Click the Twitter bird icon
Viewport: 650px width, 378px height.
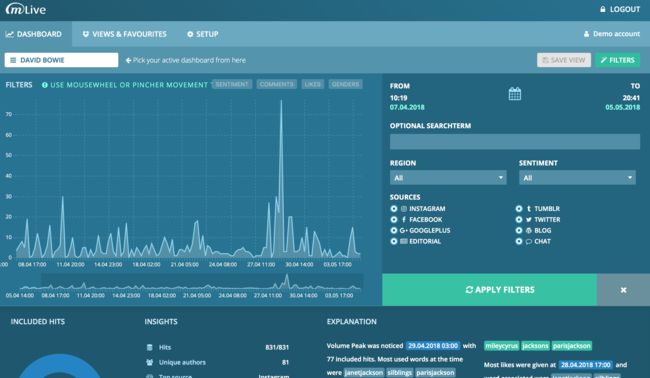[x=529, y=220]
